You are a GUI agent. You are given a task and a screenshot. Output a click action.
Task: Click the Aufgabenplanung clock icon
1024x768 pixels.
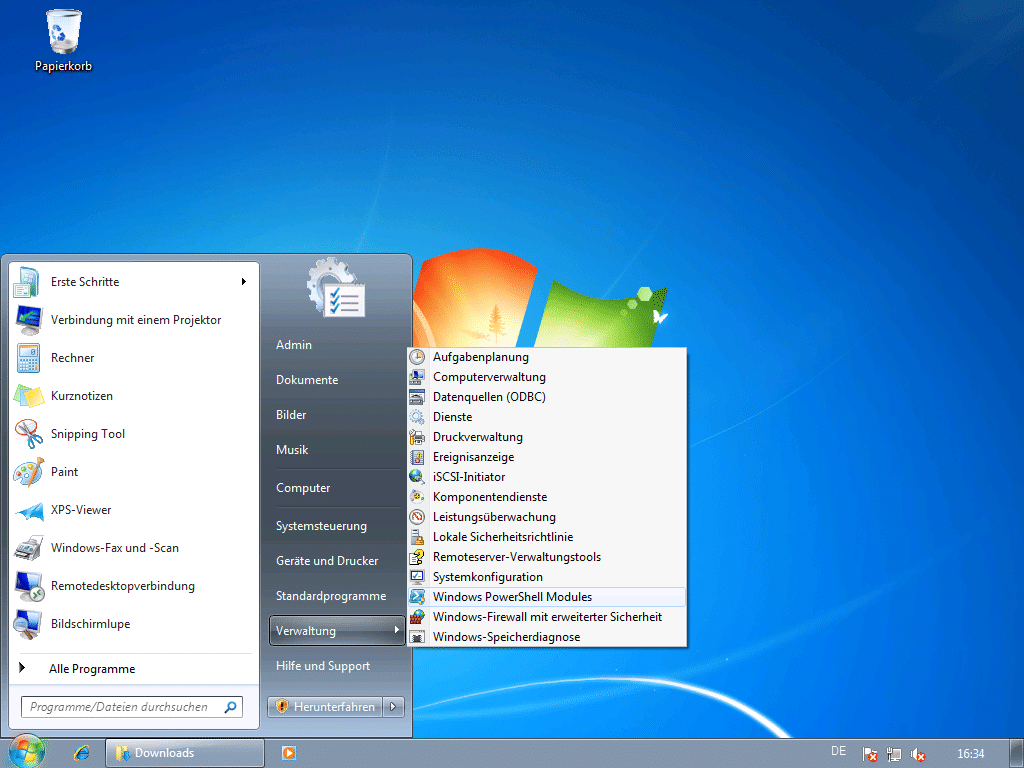[417, 357]
